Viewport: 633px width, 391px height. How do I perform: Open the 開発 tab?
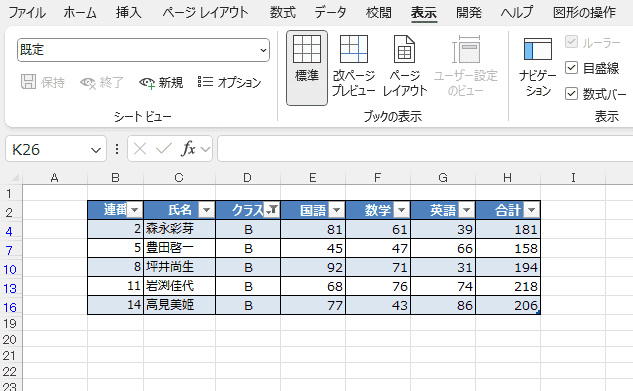point(469,13)
